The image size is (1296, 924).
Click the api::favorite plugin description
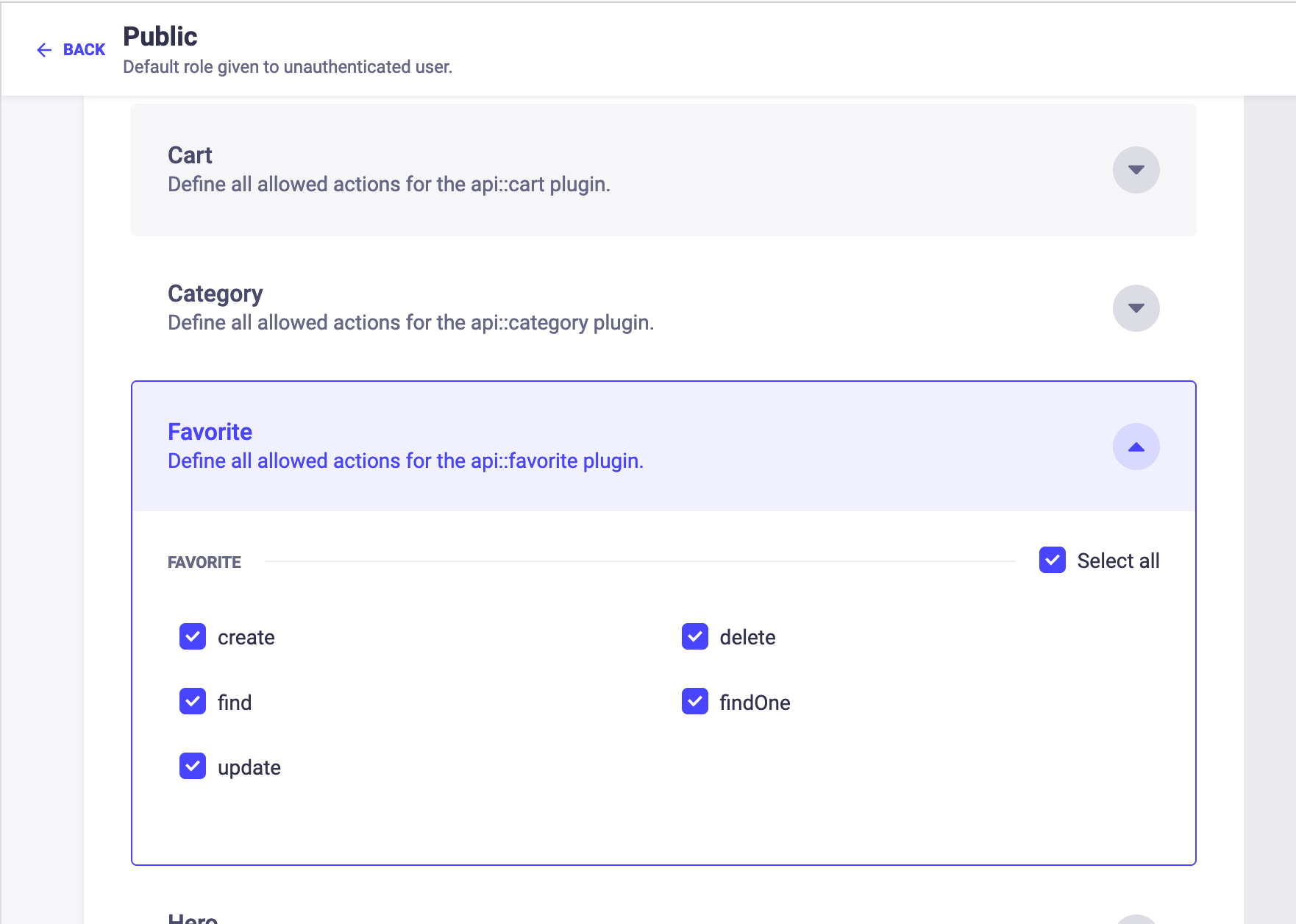click(405, 461)
